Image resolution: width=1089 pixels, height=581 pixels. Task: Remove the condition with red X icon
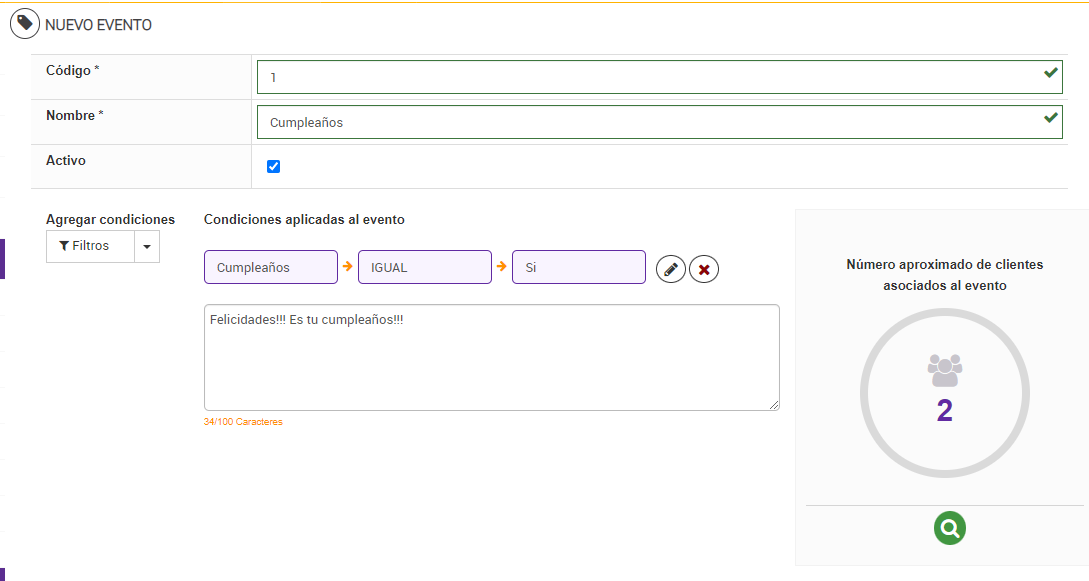pyautogui.click(x=704, y=269)
